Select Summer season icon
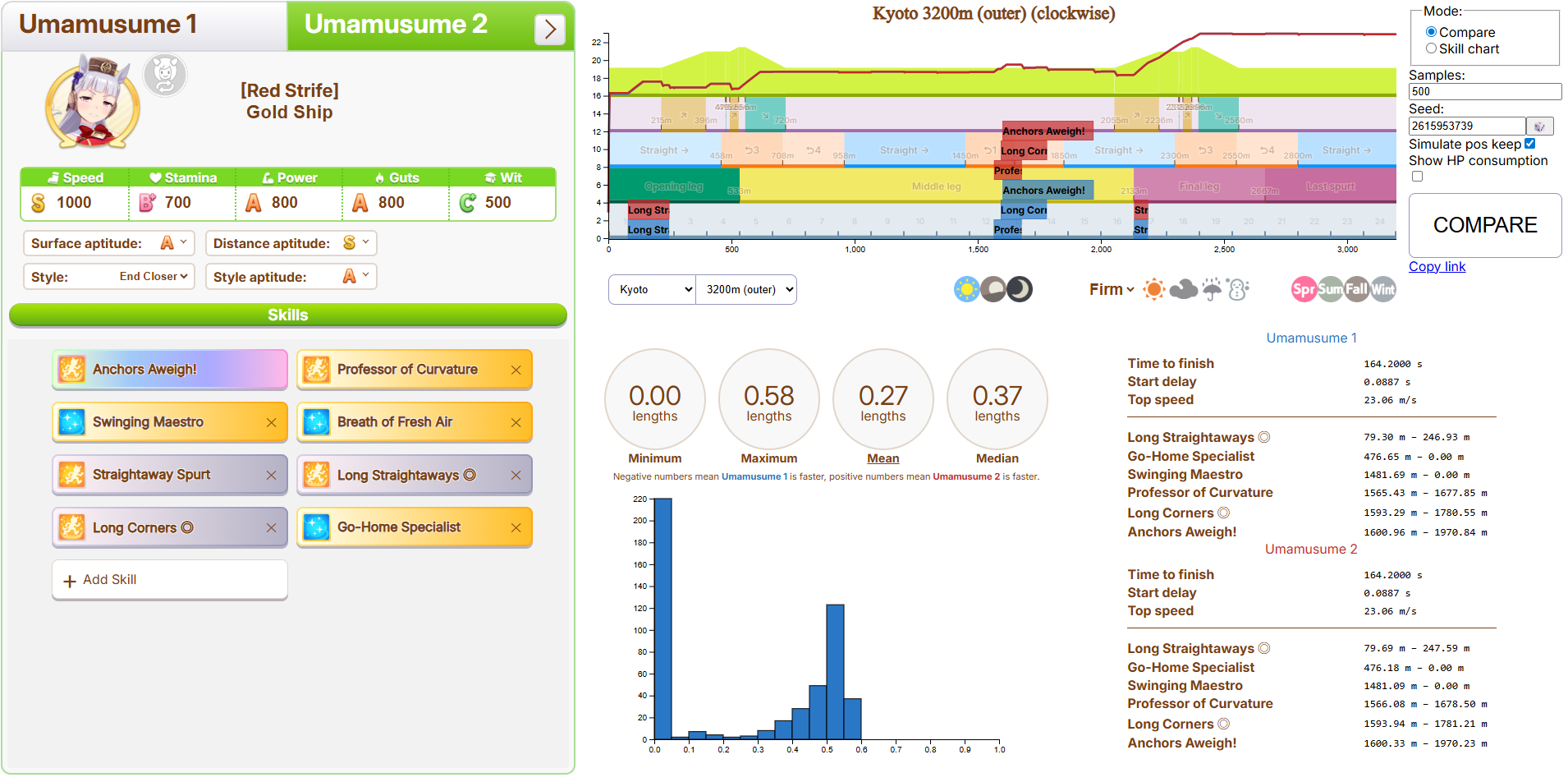This screenshot has height=782, width=1568. pyautogui.click(x=1330, y=289)
